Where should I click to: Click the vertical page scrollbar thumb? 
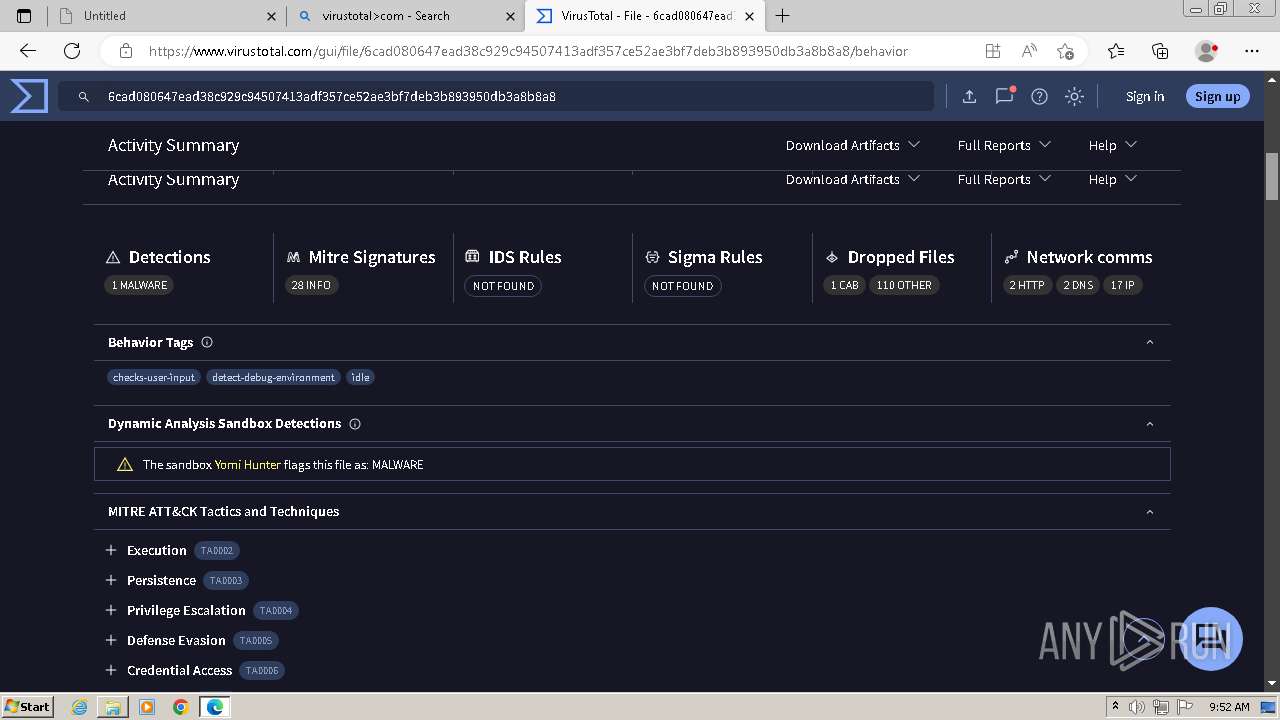(1272, 177)
